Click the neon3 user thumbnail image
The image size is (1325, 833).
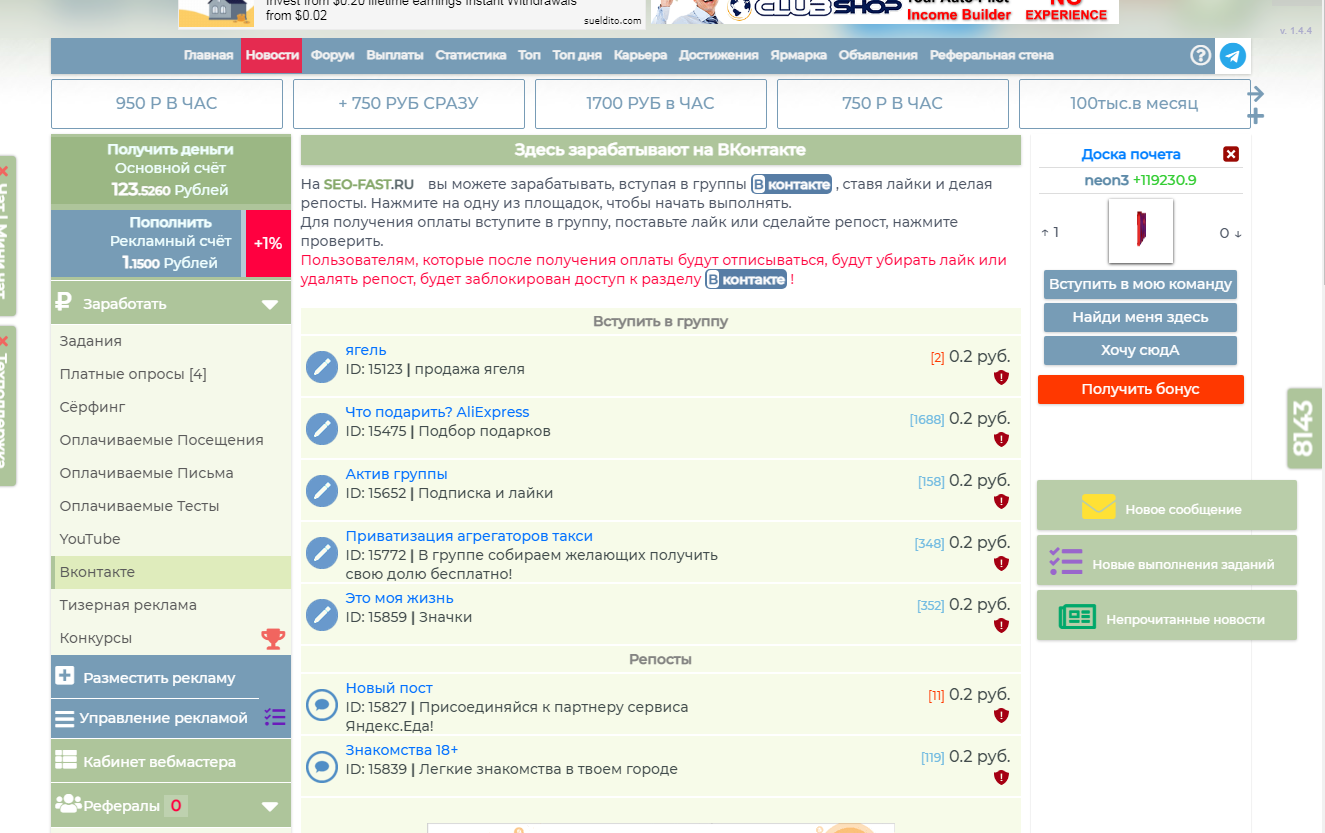tap(1141, 230)
